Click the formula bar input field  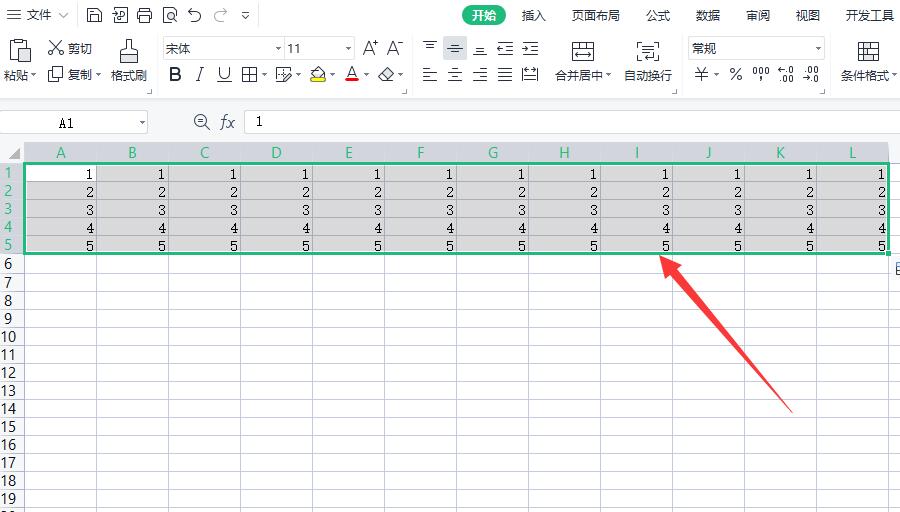point(572,122)
